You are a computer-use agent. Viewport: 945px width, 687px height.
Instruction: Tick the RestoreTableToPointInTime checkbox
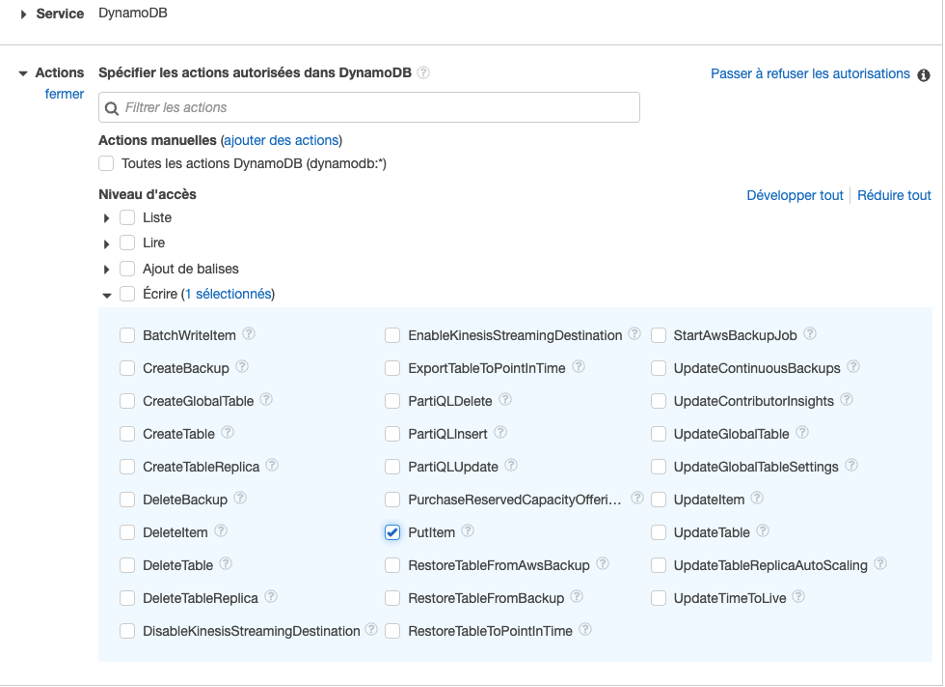click(x=392, y=631)
